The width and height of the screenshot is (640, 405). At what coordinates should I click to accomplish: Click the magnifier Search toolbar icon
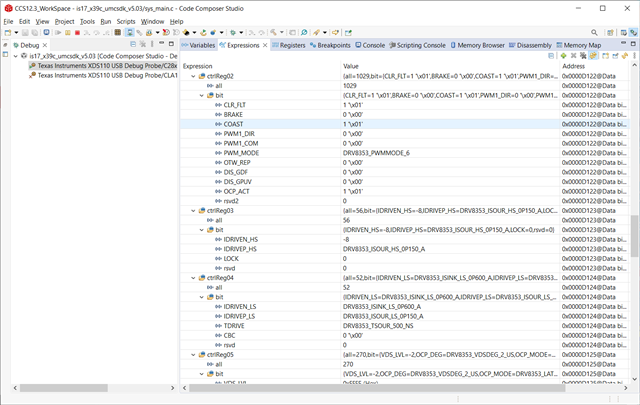(304, 32)
